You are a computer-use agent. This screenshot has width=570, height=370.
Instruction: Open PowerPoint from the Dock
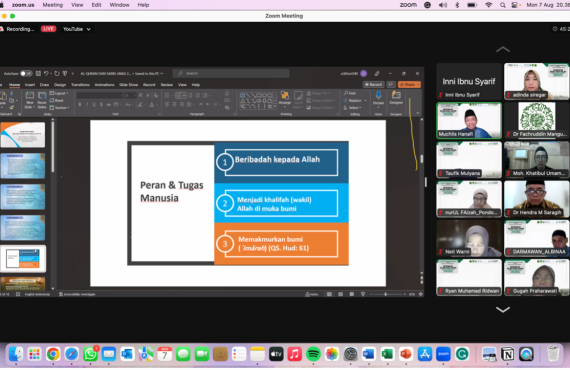pyautogui.click(x=406, y=354)
